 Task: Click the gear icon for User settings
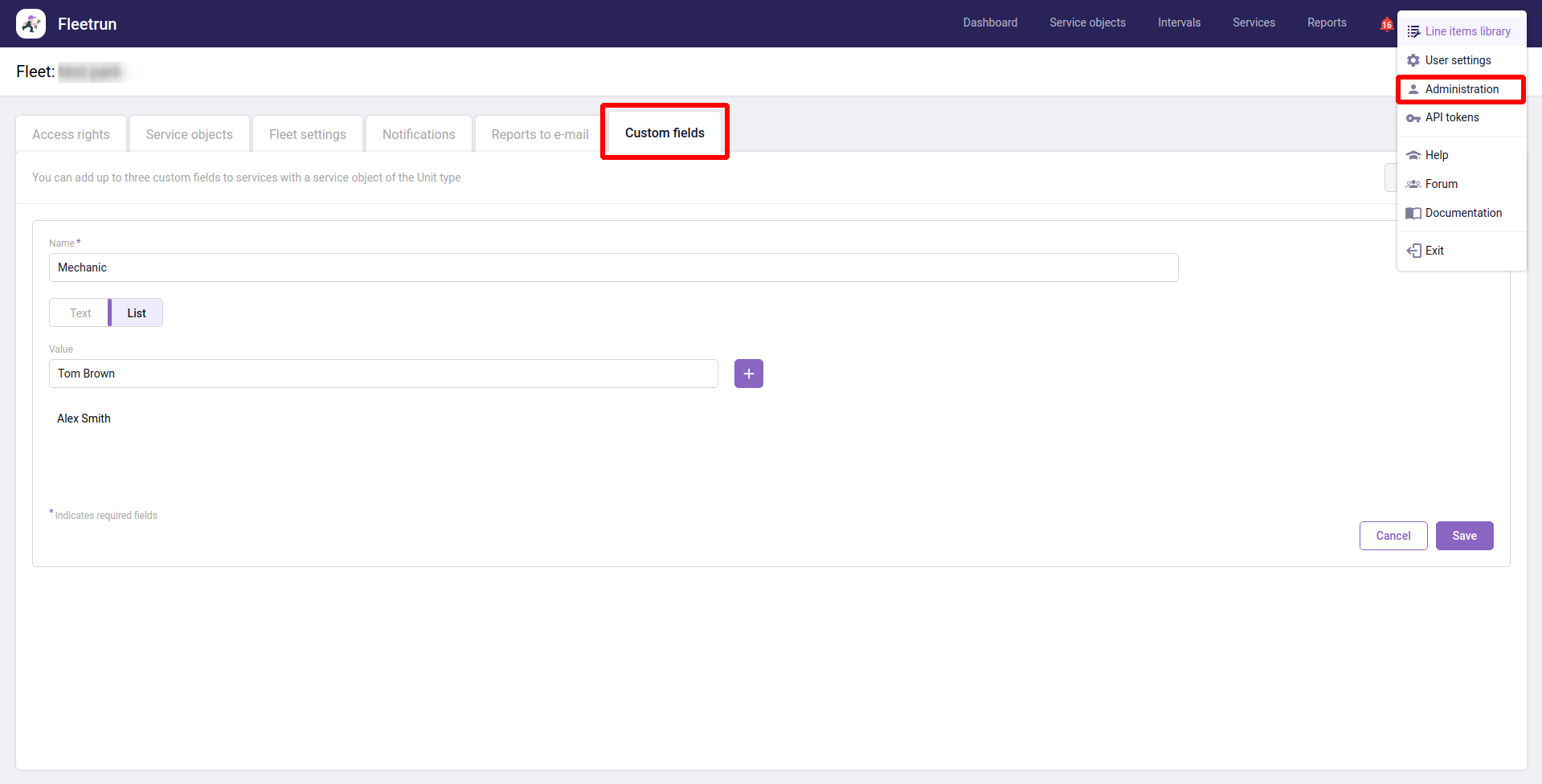pyautogui.click(x=1413, y=60)
